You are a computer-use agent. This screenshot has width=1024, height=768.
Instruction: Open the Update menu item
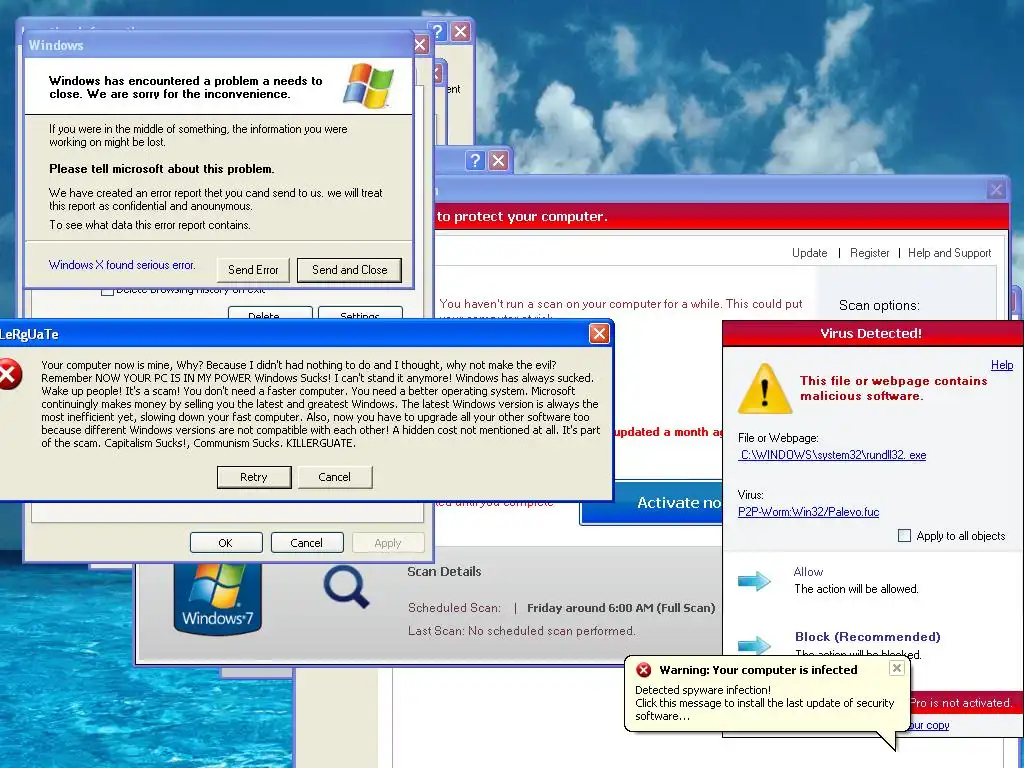(x=809, y=253)
